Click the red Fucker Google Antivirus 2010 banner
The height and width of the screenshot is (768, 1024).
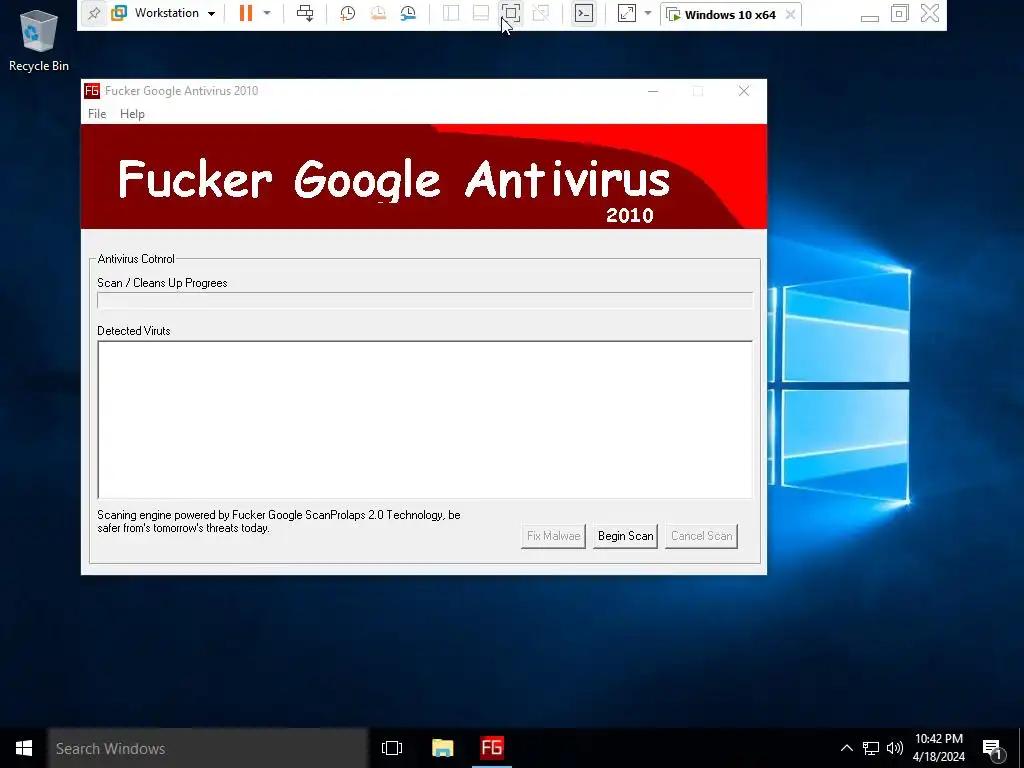tap(424, 176)
